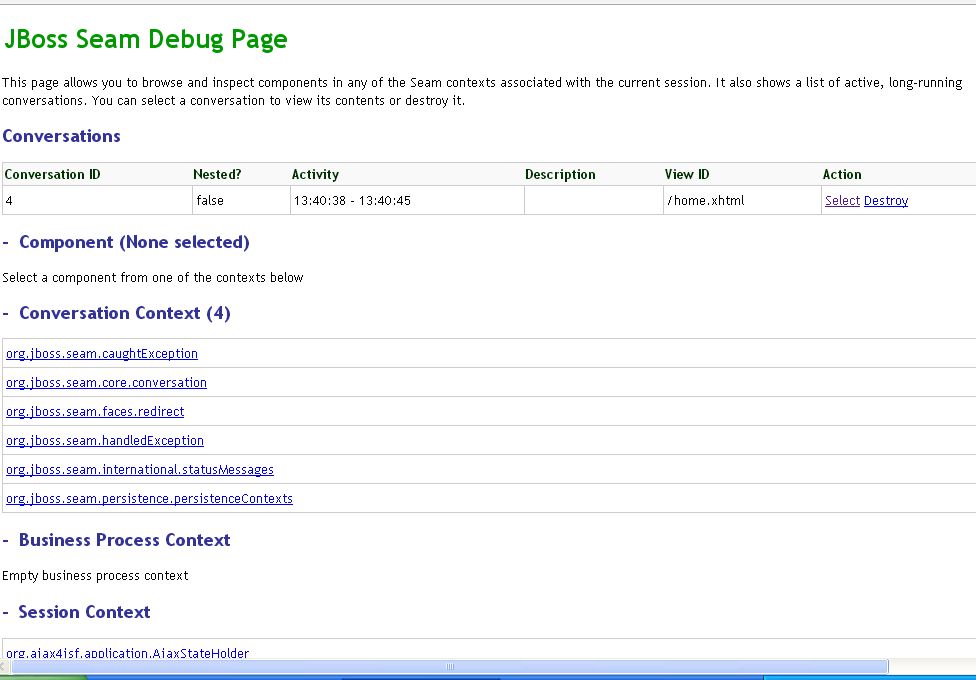The width and height of the screenshot is (976, 680).
Task: Collapse the Session Context section
Action: [x=6, y=612]
